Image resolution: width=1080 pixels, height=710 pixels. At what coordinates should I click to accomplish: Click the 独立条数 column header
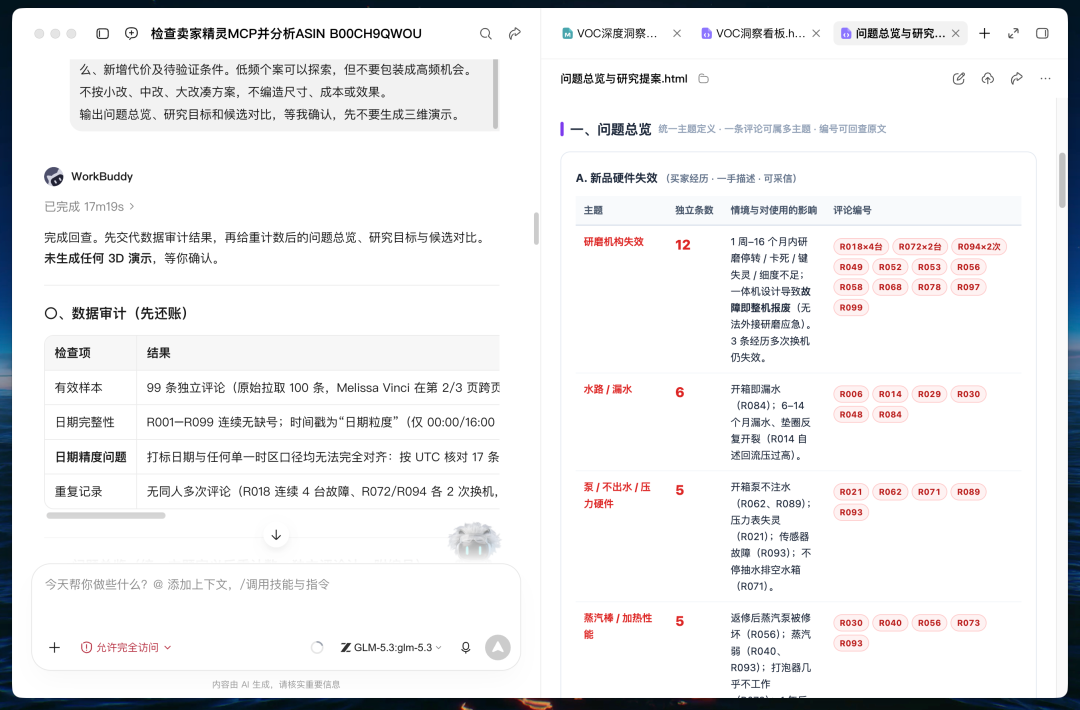pyautogui.click(x=694, y=210)
